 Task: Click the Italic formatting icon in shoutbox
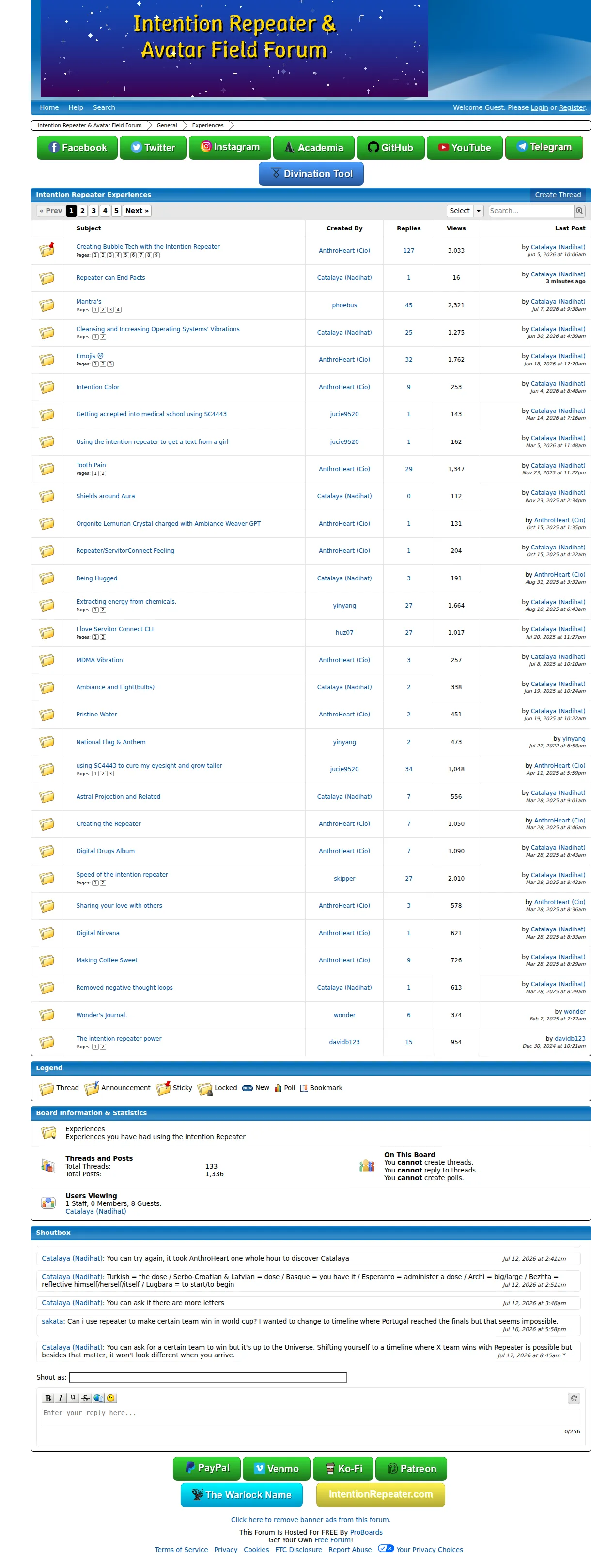[61, 1398]
